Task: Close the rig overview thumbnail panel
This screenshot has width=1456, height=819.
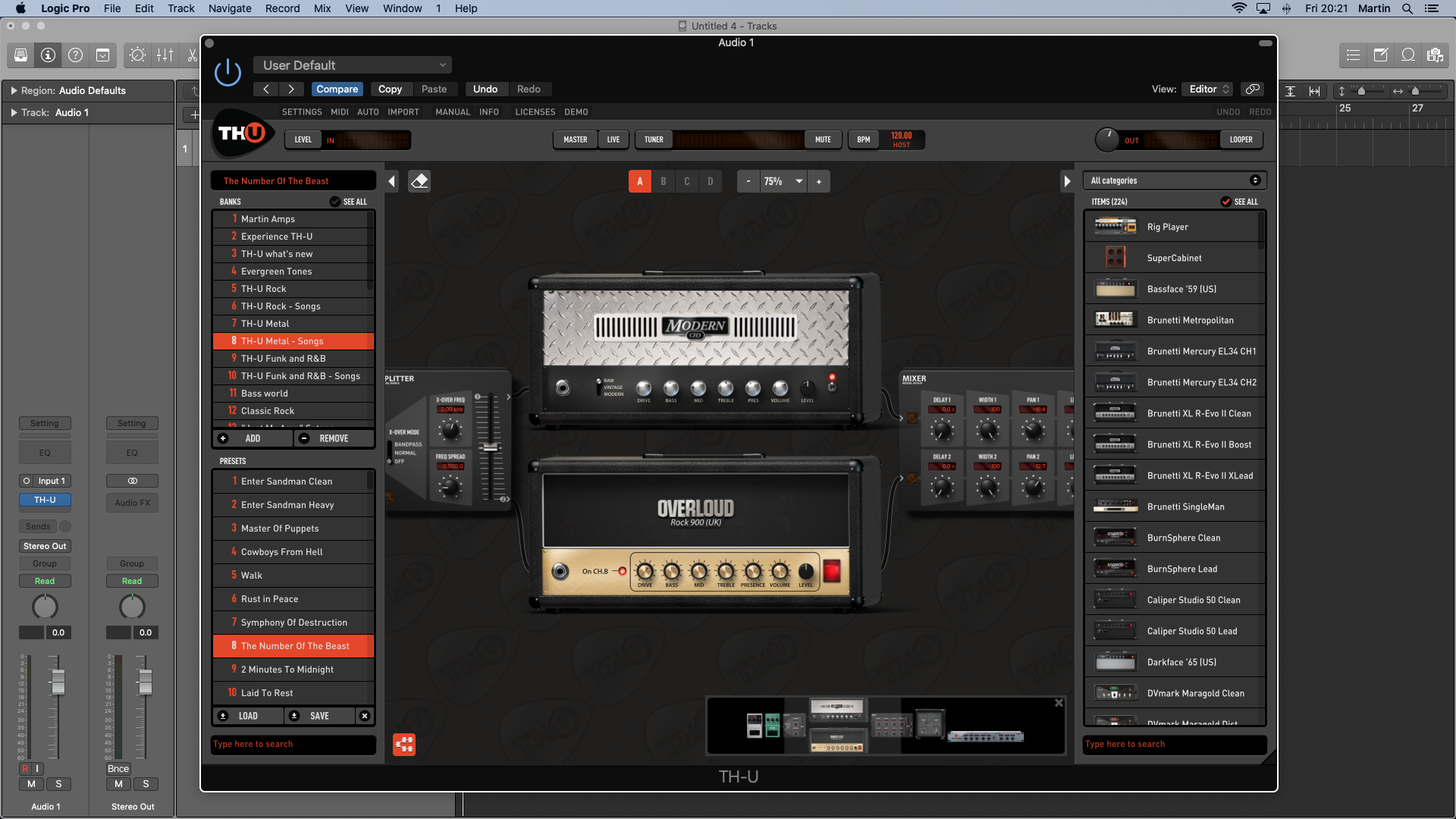Action: pyautogui.click(x=1059, y=703)
